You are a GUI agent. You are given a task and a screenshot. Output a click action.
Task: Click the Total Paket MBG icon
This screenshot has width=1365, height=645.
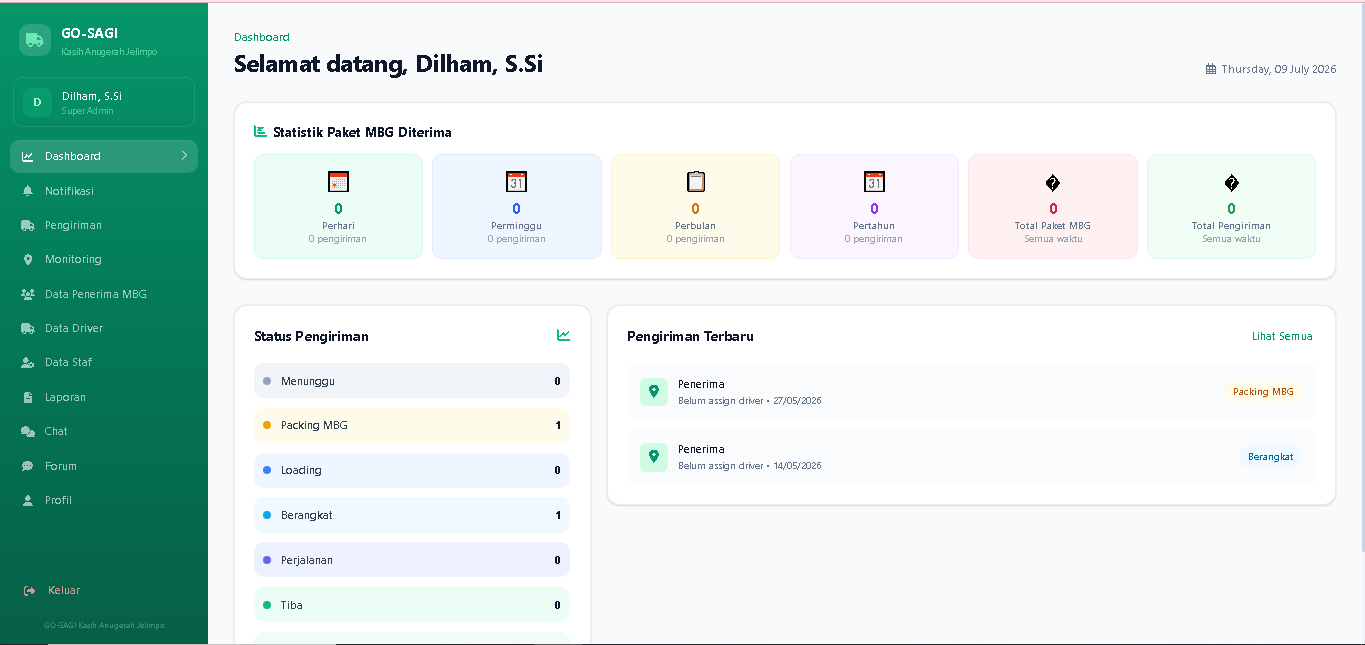(1053, 183)
